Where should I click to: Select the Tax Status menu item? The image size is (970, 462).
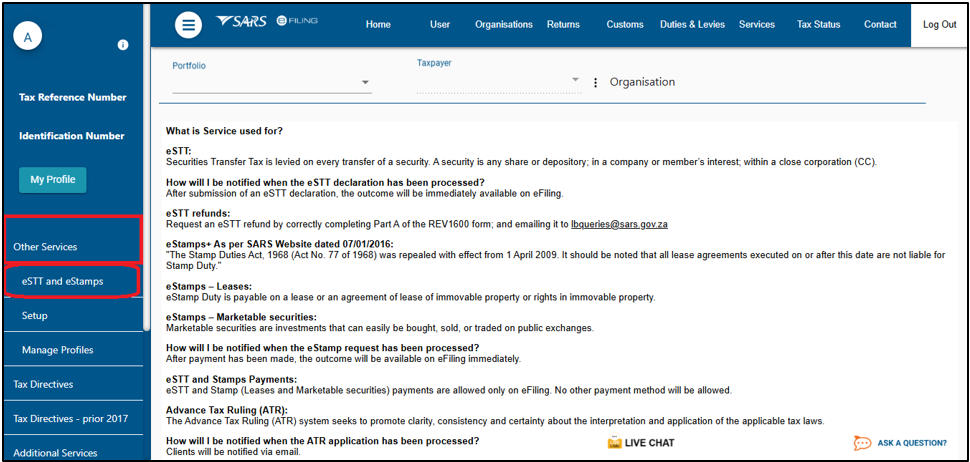(x=818, y=25)
